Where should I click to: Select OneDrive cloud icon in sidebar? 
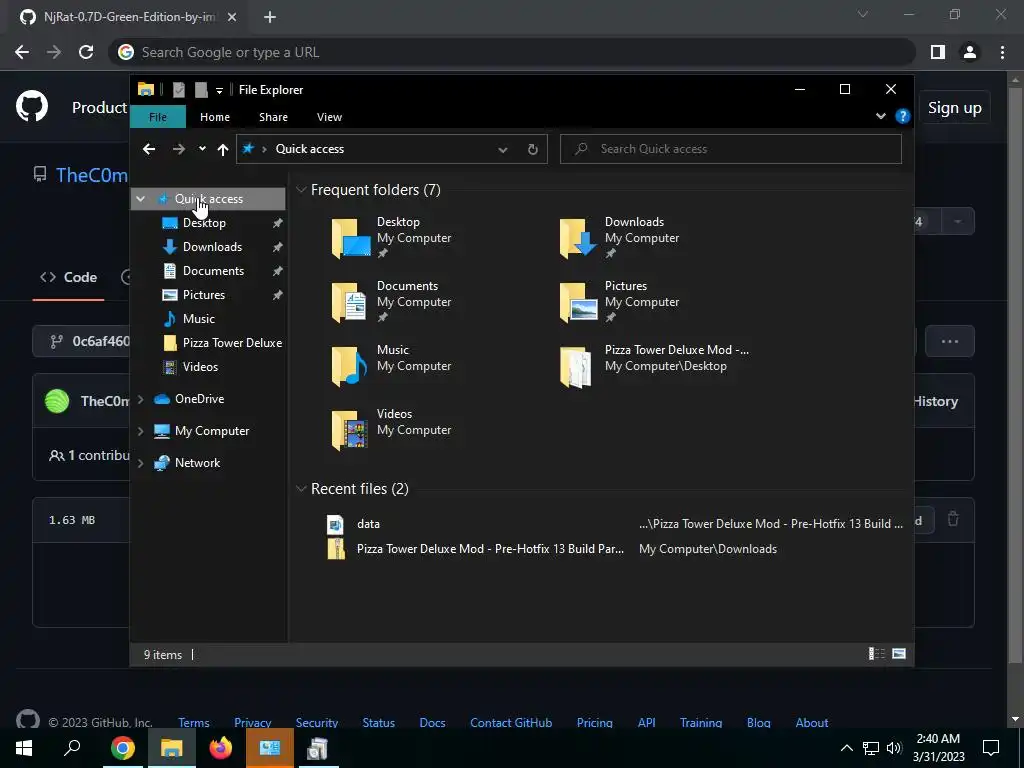tap(161, 399)
